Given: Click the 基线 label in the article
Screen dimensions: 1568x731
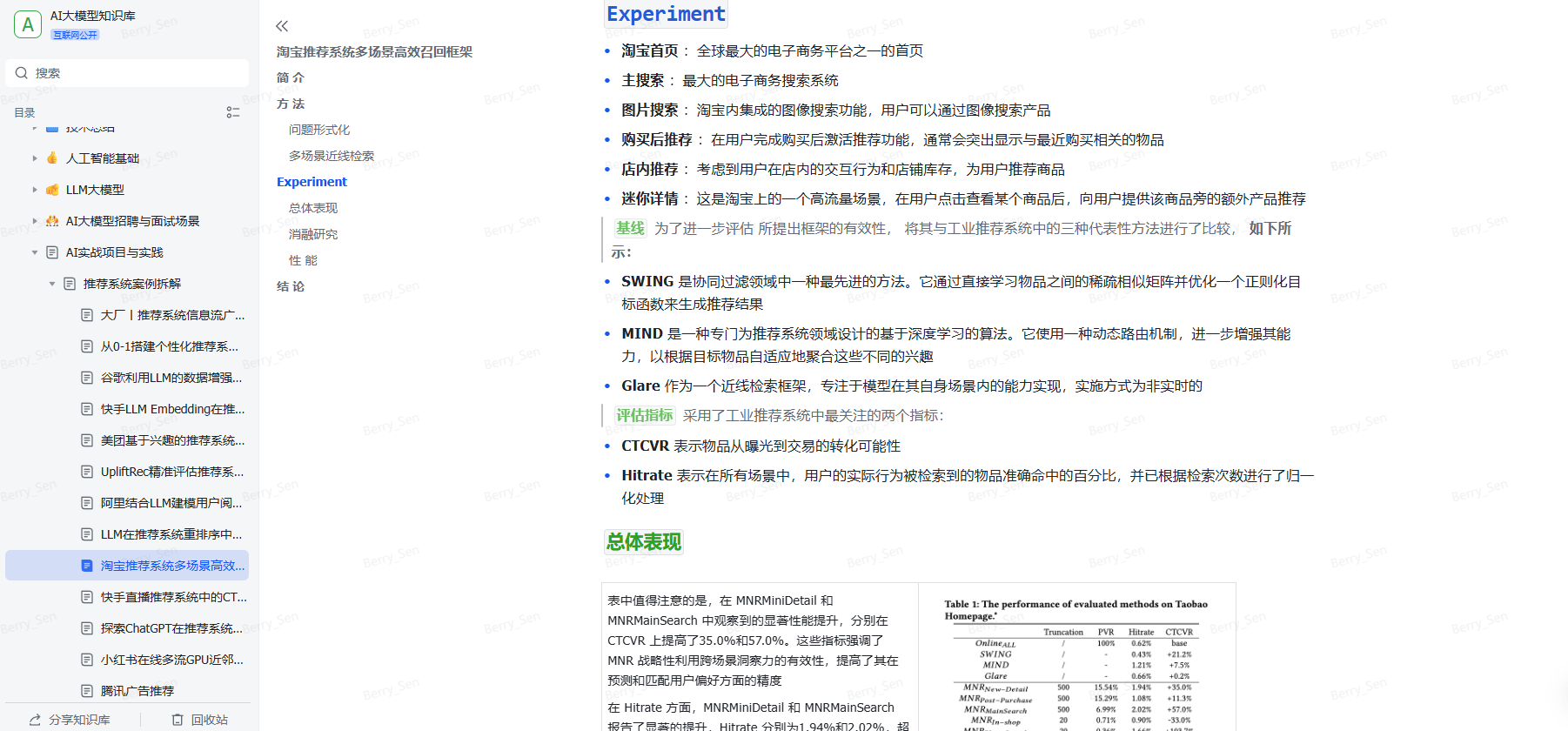Looking at the screenshot, I should point(630,228).
